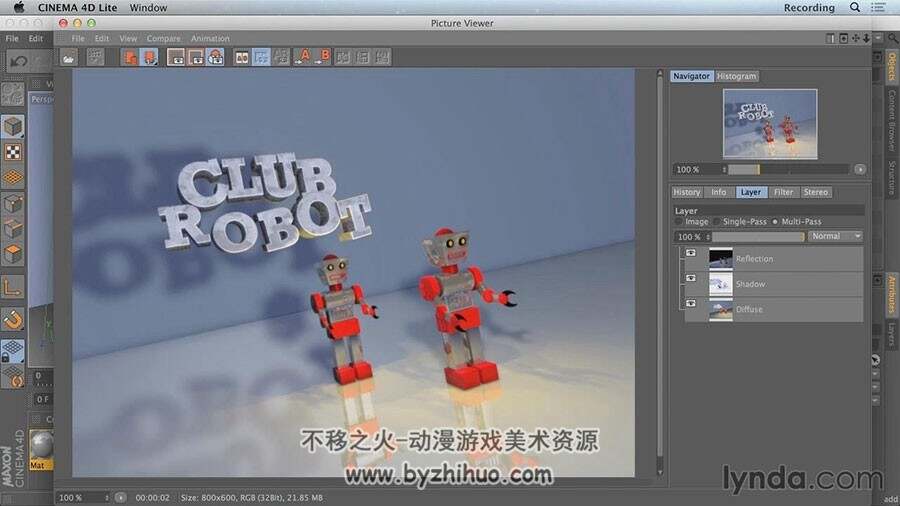
Task: Open the Compare menu
Action: click(164, 38)
